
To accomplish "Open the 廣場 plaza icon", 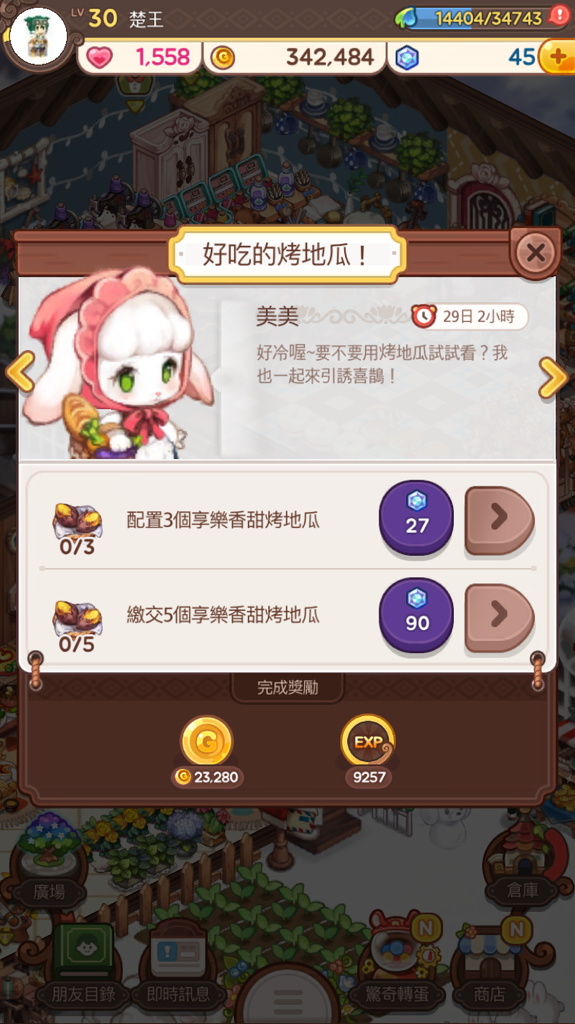I will [x=50, y=856].
